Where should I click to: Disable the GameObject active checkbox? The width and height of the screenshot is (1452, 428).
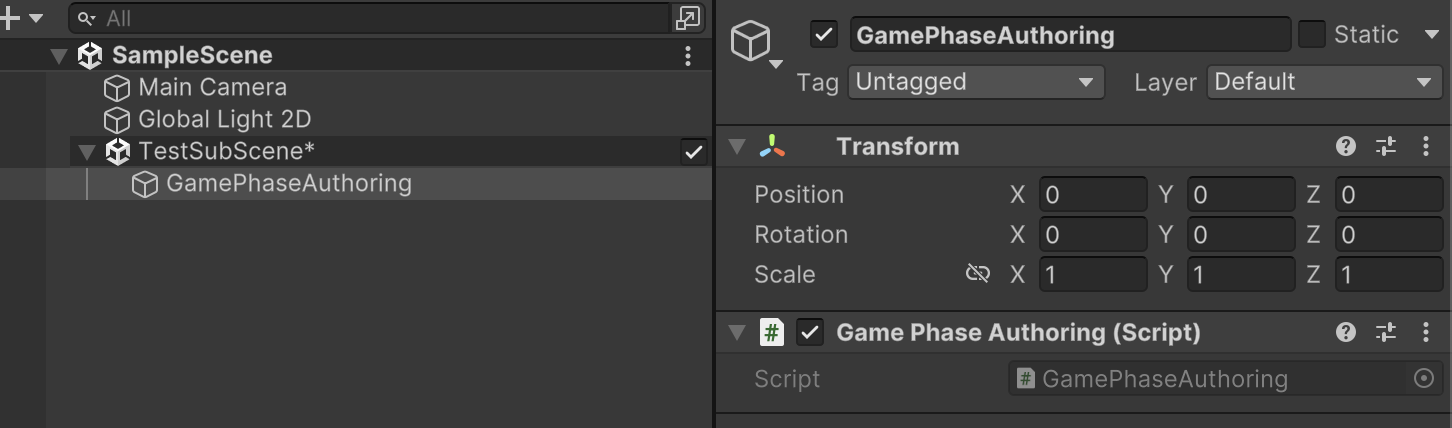[823, 35]
